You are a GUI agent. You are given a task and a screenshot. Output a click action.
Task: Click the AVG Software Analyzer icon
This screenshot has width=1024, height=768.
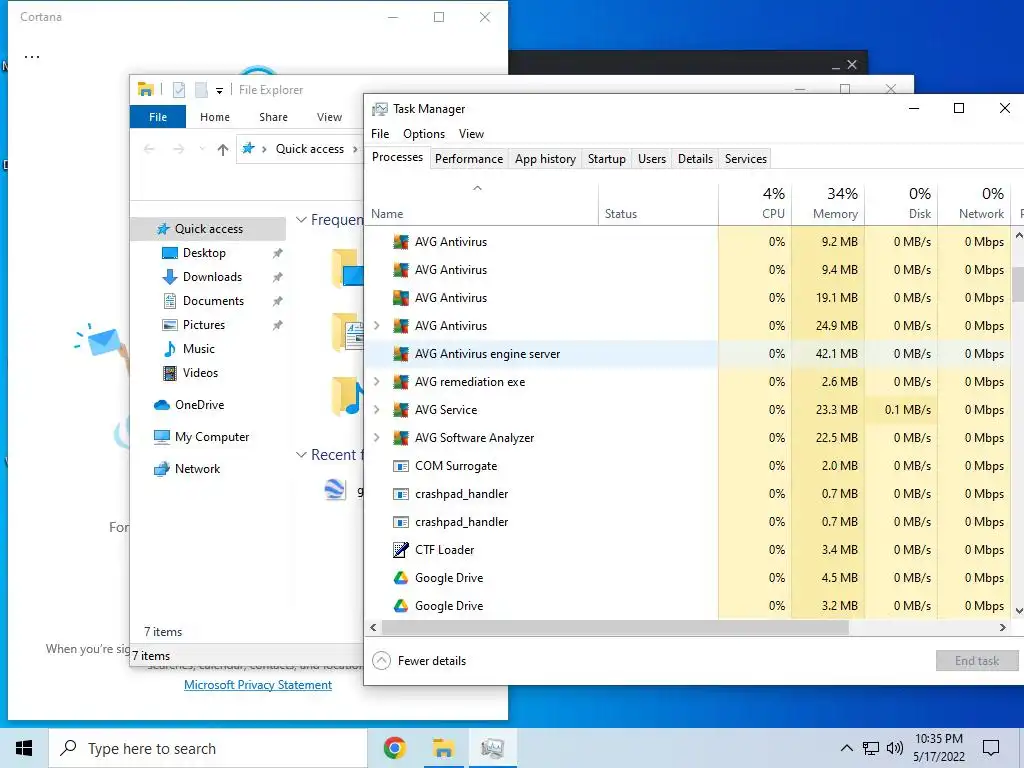pyautogui.click(x=400, y=438)
